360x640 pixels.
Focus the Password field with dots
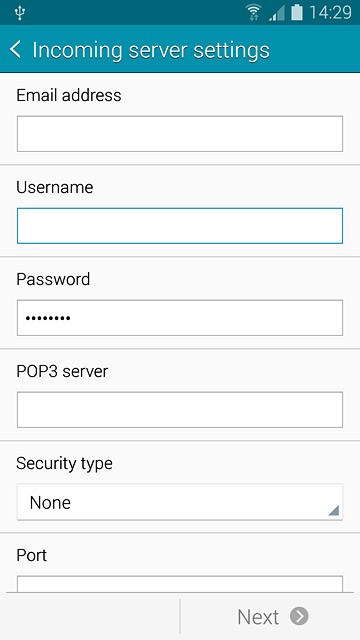(x=180, y=318)
